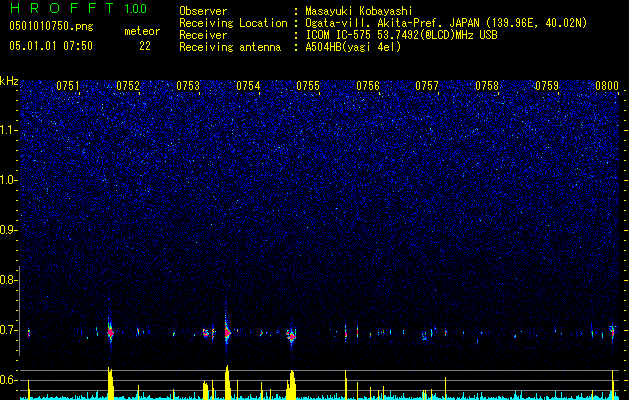Click the 0757 time marker

427,85
